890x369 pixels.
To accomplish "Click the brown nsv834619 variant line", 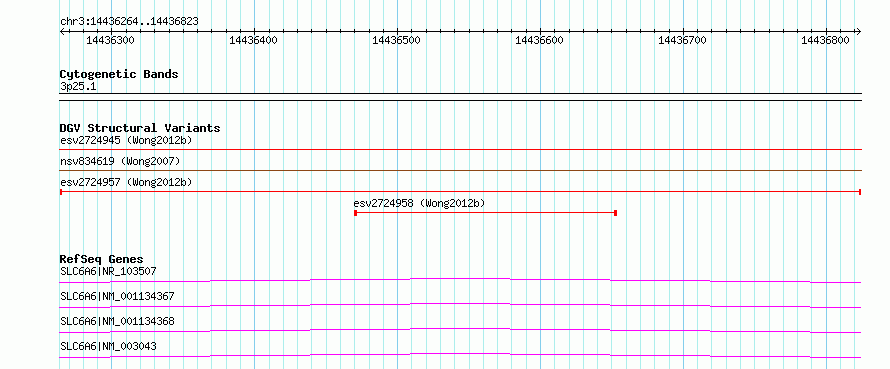I will 460,170.
